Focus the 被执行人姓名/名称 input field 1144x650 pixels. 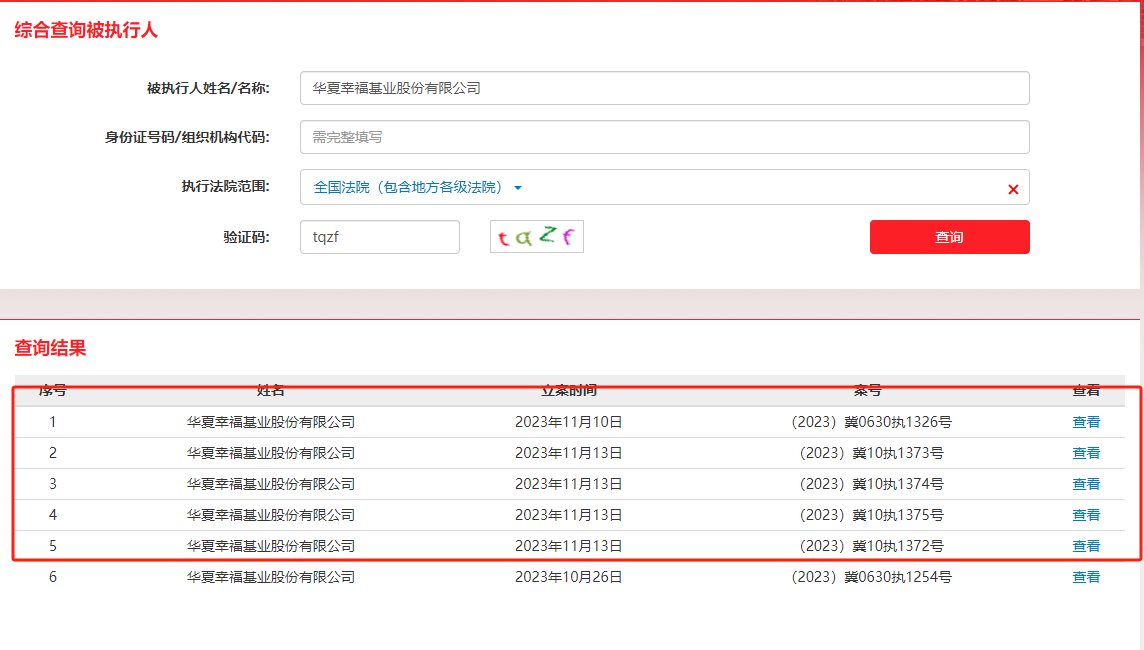665,88
